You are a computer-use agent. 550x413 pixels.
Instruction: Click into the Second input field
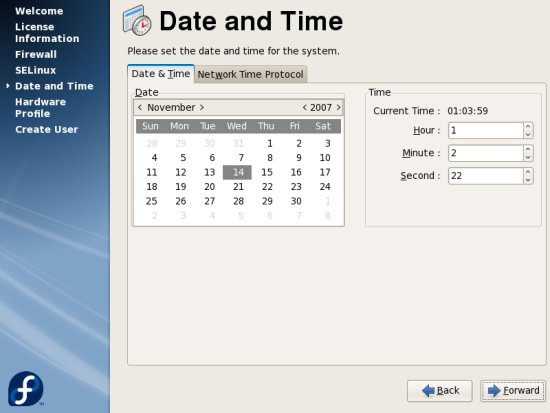point(486,176)
